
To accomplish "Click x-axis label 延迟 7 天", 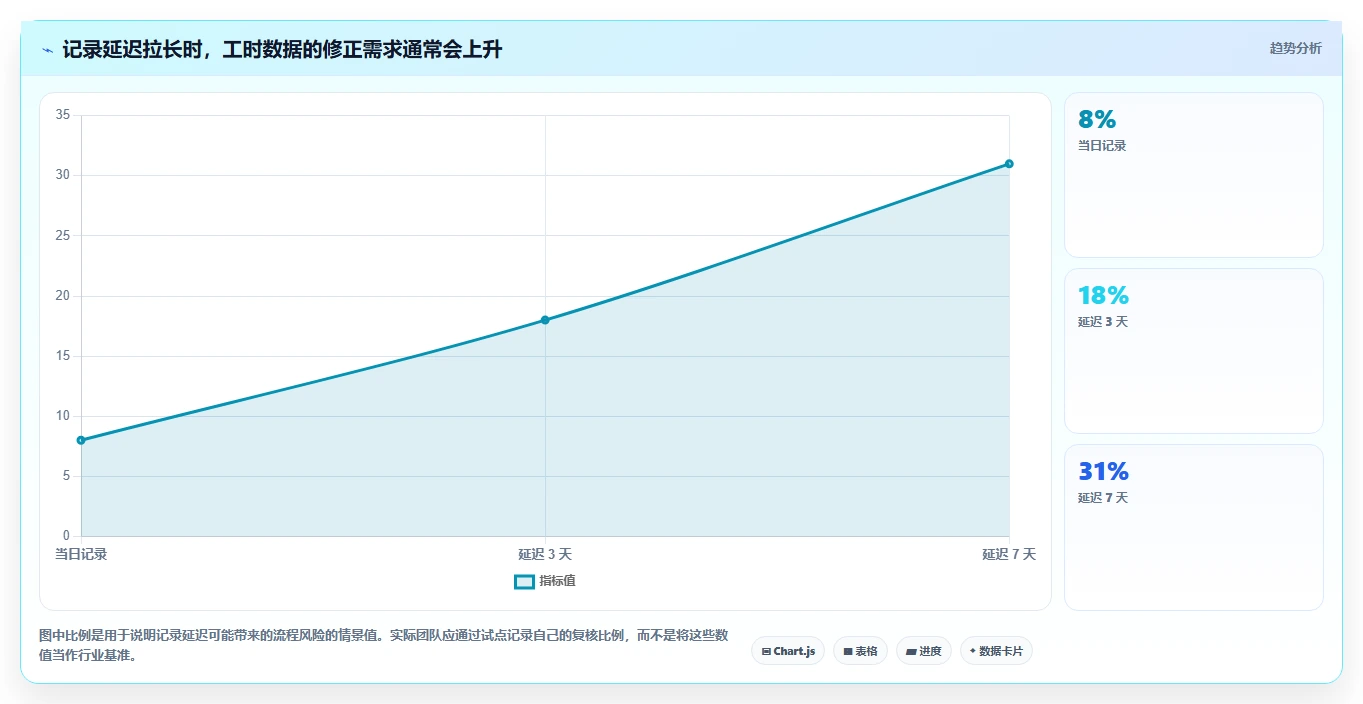I will [x=1009, y=554].
